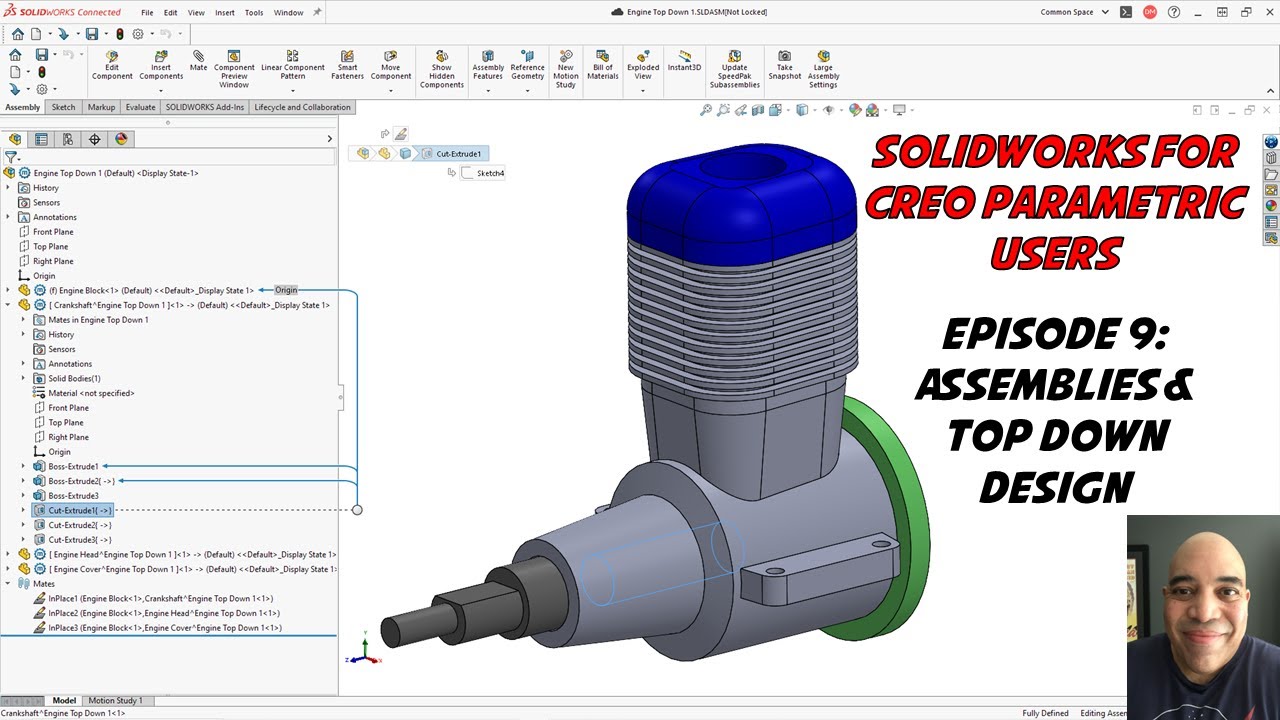Click Update SpeedPak Subassemblies
The height and width of the screenshot is (720, 1280).
pyautogui.click(x=735, y=69)
